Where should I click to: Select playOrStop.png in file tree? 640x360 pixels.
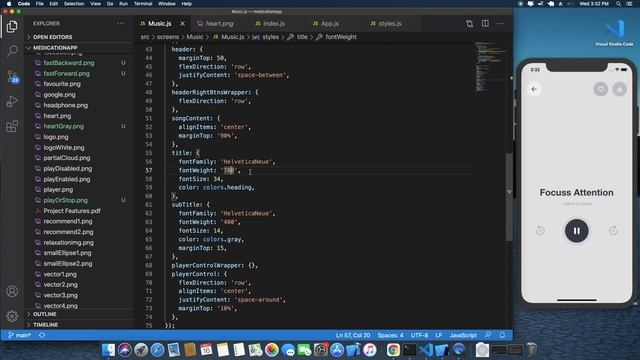point(65,200)
